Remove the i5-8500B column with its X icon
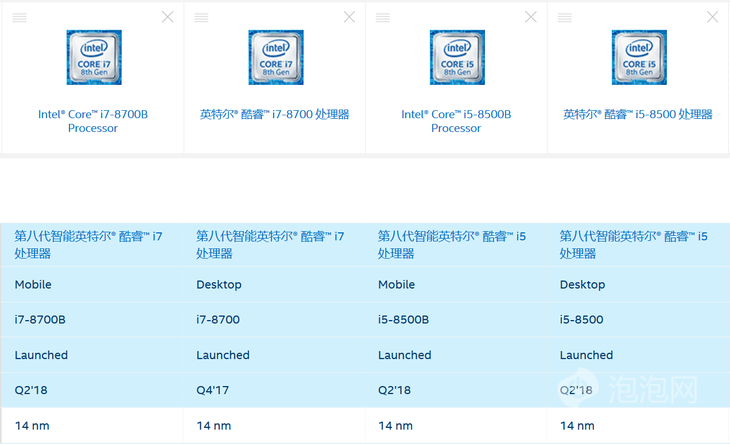Viewport: 730px width, 444px height. pyautogui.click(x=531, y=17)
